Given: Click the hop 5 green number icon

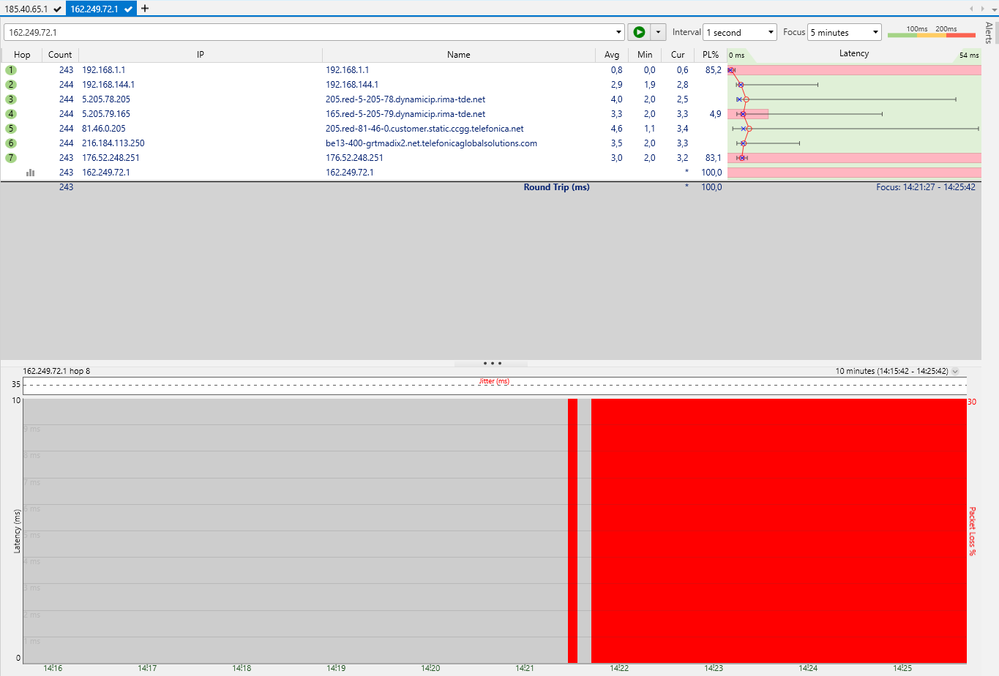Looking at the screenshot, I should [x=11, y=129].
